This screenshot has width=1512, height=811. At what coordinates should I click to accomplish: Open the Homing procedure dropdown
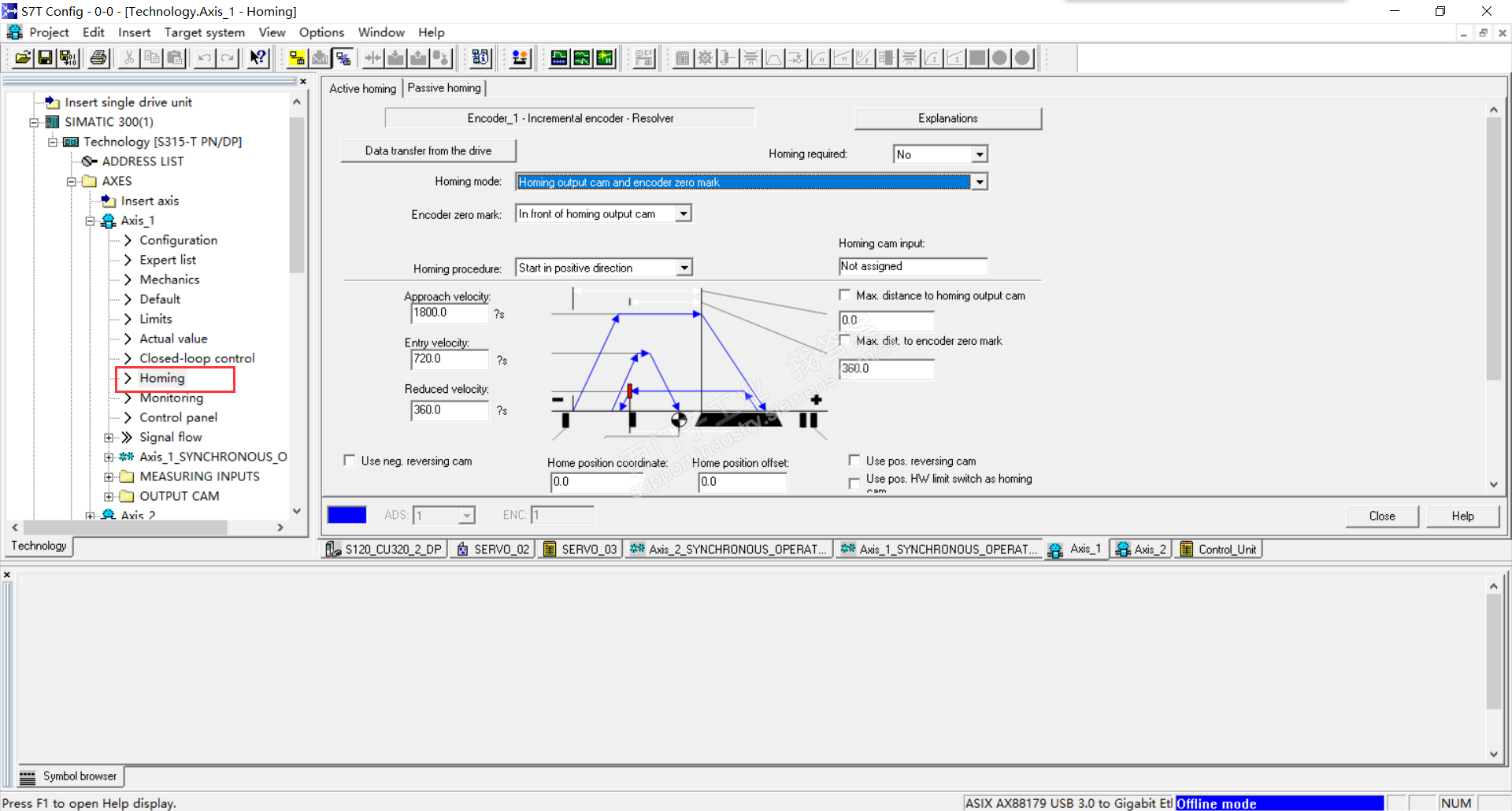coord(684,268)
